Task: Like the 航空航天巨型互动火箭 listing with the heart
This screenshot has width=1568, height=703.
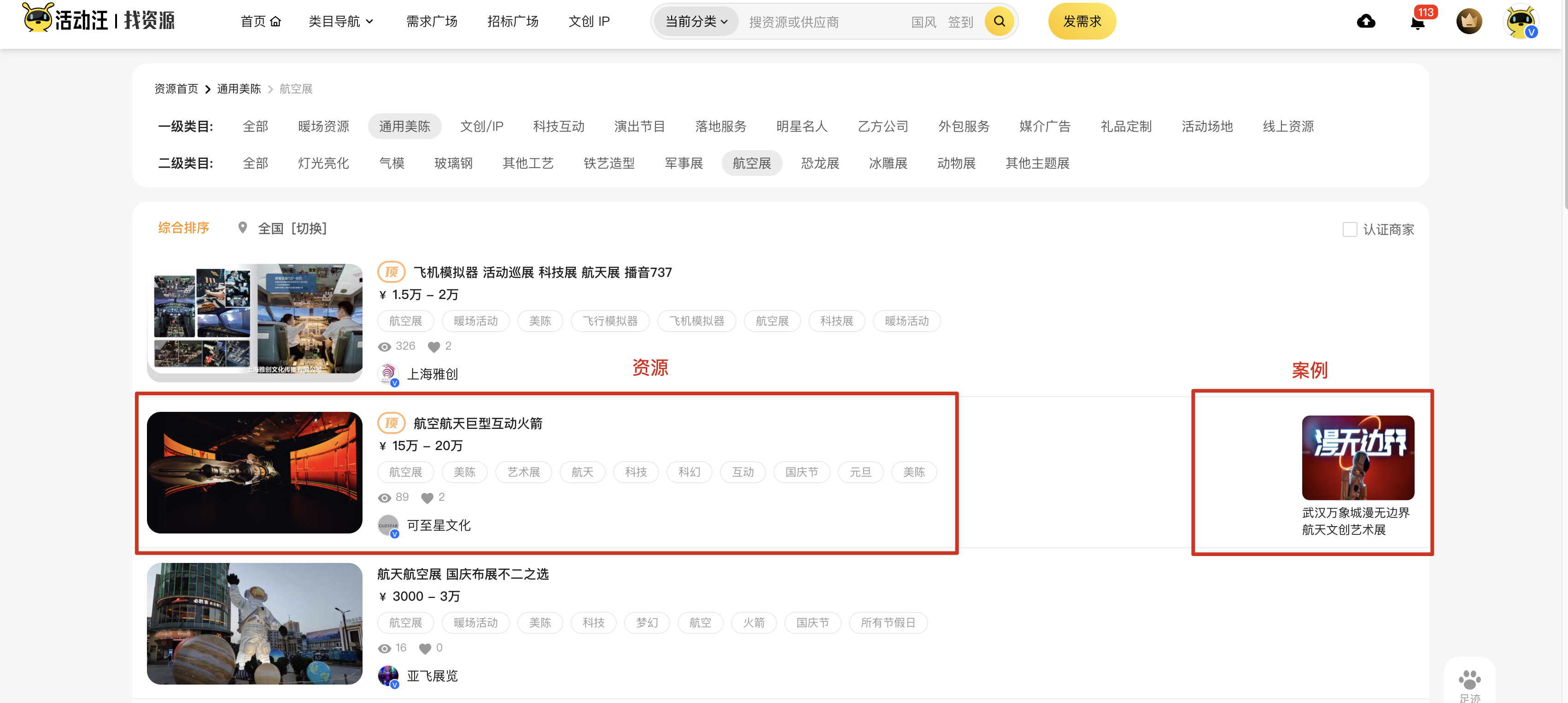Action: pos(427,498)
